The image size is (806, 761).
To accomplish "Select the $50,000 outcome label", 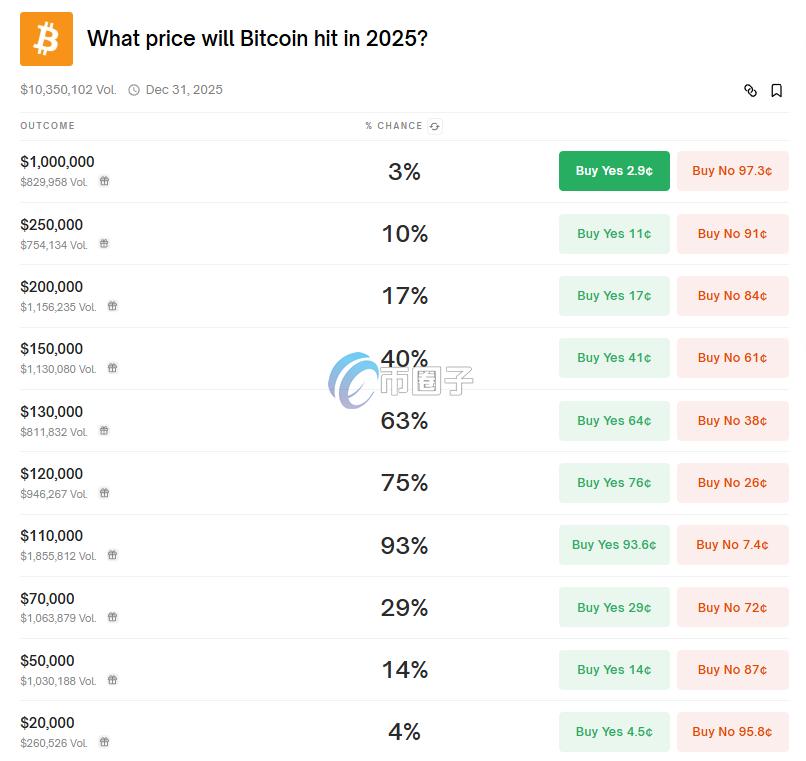I will point(47,661).
